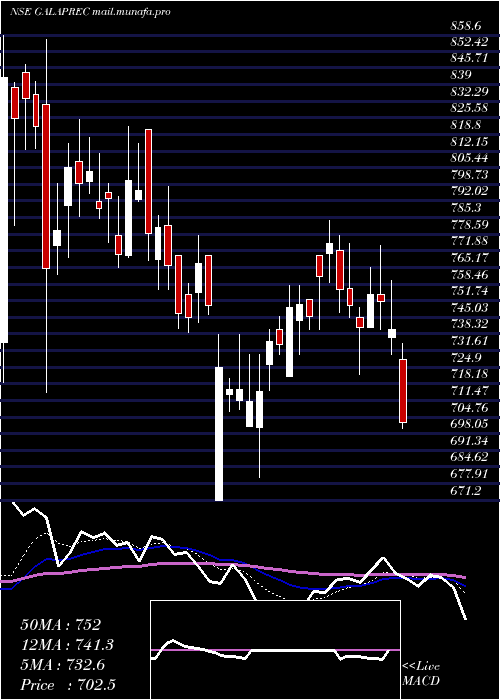Click the 738.32 price axis label

point(470,322)
